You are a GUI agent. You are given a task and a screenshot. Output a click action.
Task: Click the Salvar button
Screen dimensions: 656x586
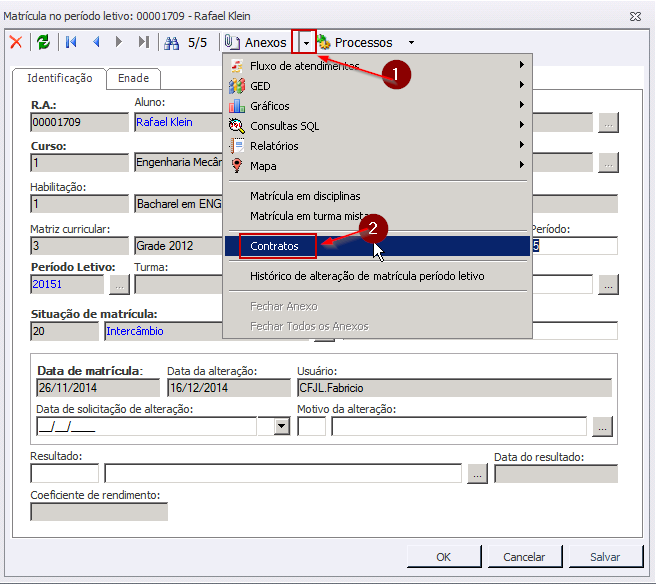click(x=605, y=557)
